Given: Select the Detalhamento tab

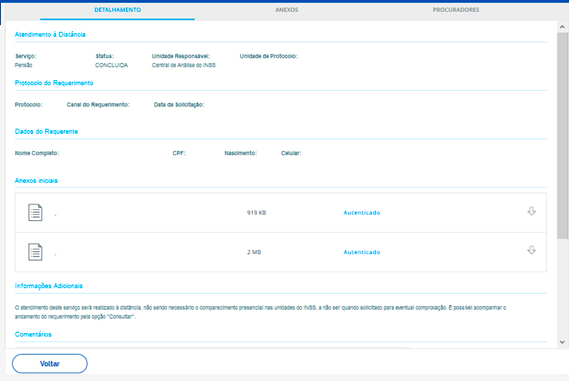Looking at the screenshot, I should [x=118, y=10].
